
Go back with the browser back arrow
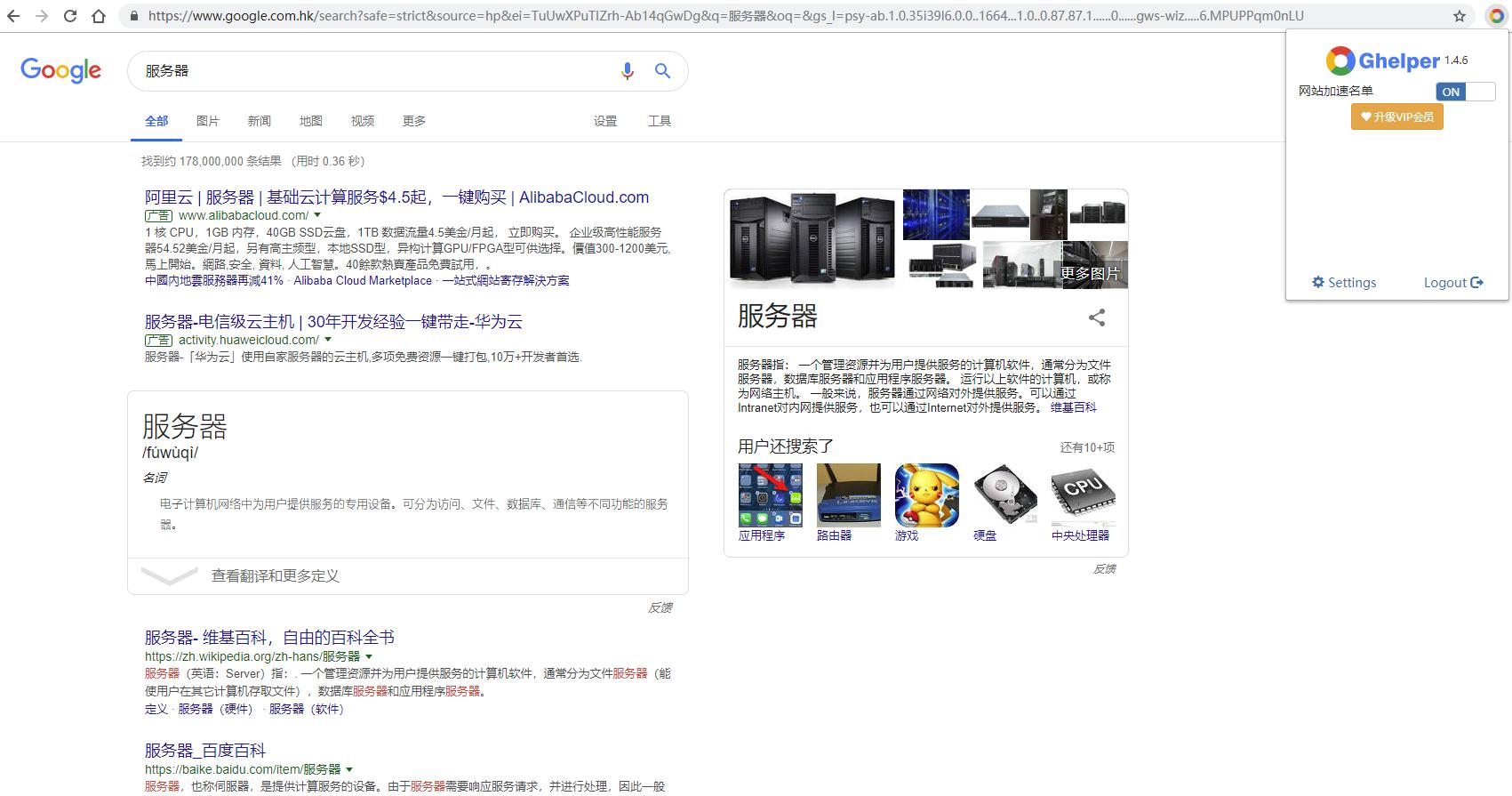tap(13, 16)
